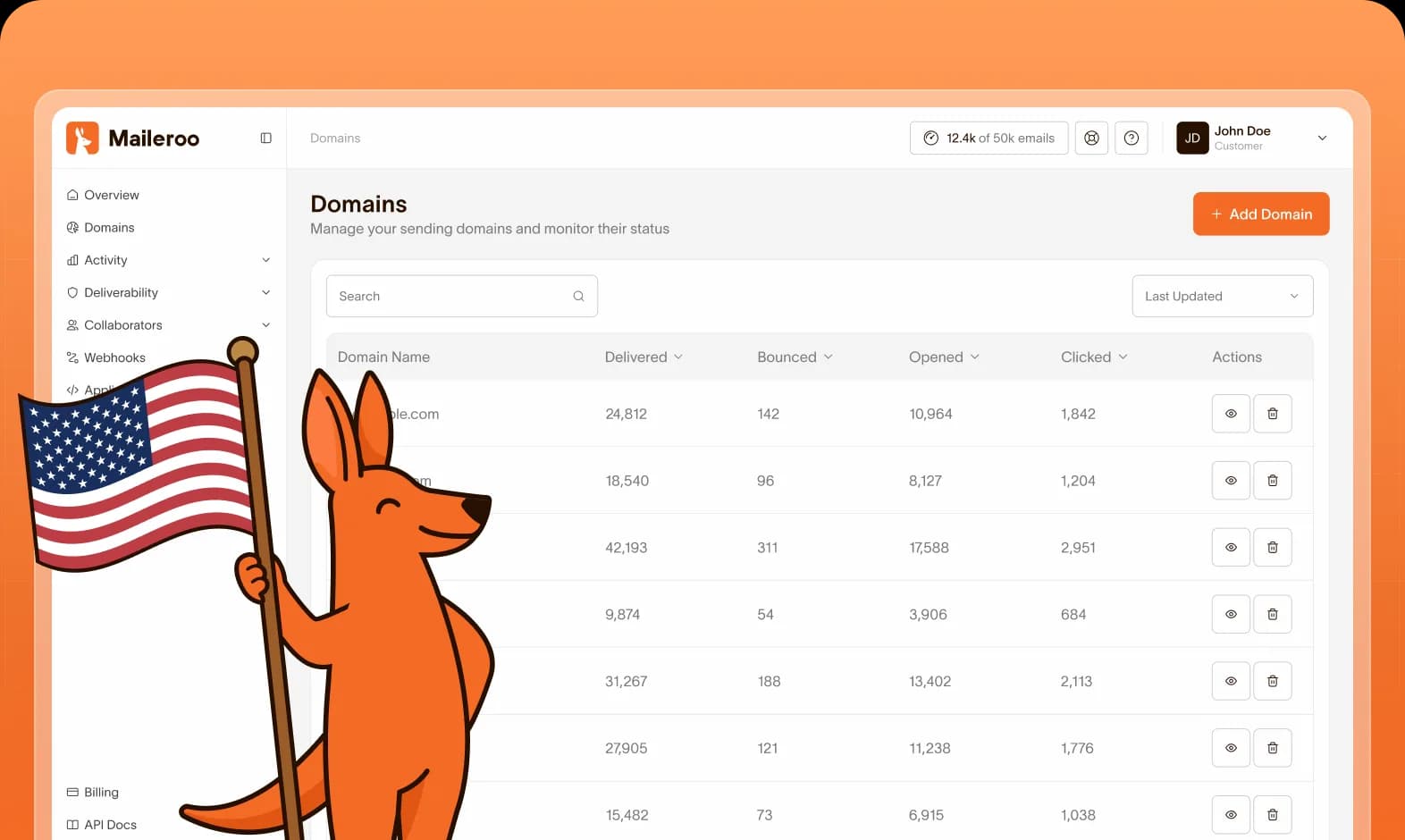Image resolution: width=1405 pixels, height=840 pixels.
Task: Delete the domain with 18,540 delivered
Action: tap(1273, 481)
